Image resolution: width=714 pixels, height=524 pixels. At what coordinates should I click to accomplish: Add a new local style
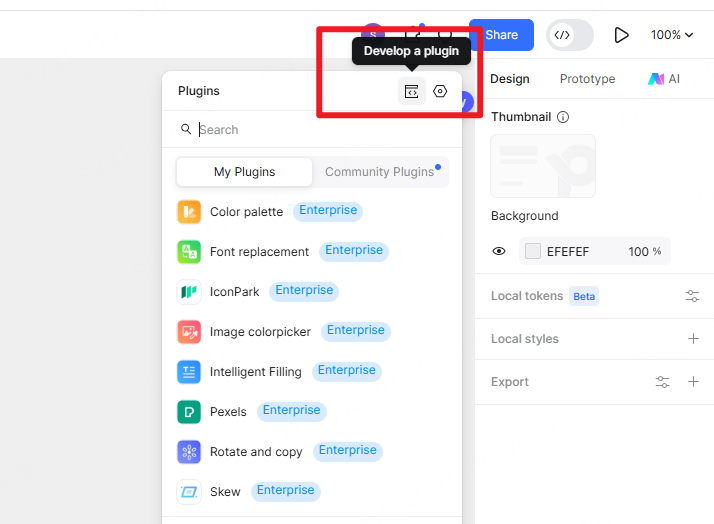point(693,339)
